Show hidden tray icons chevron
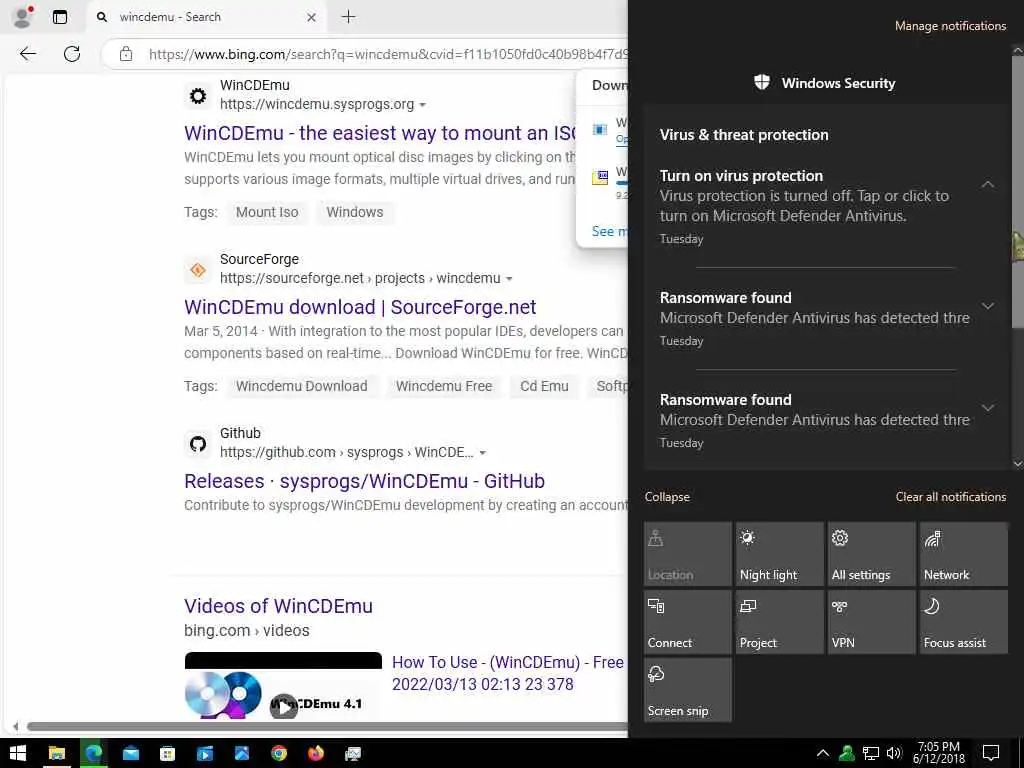Viewport: 1024px width, 768px height. pyautogui.click(x=823, y=754)
